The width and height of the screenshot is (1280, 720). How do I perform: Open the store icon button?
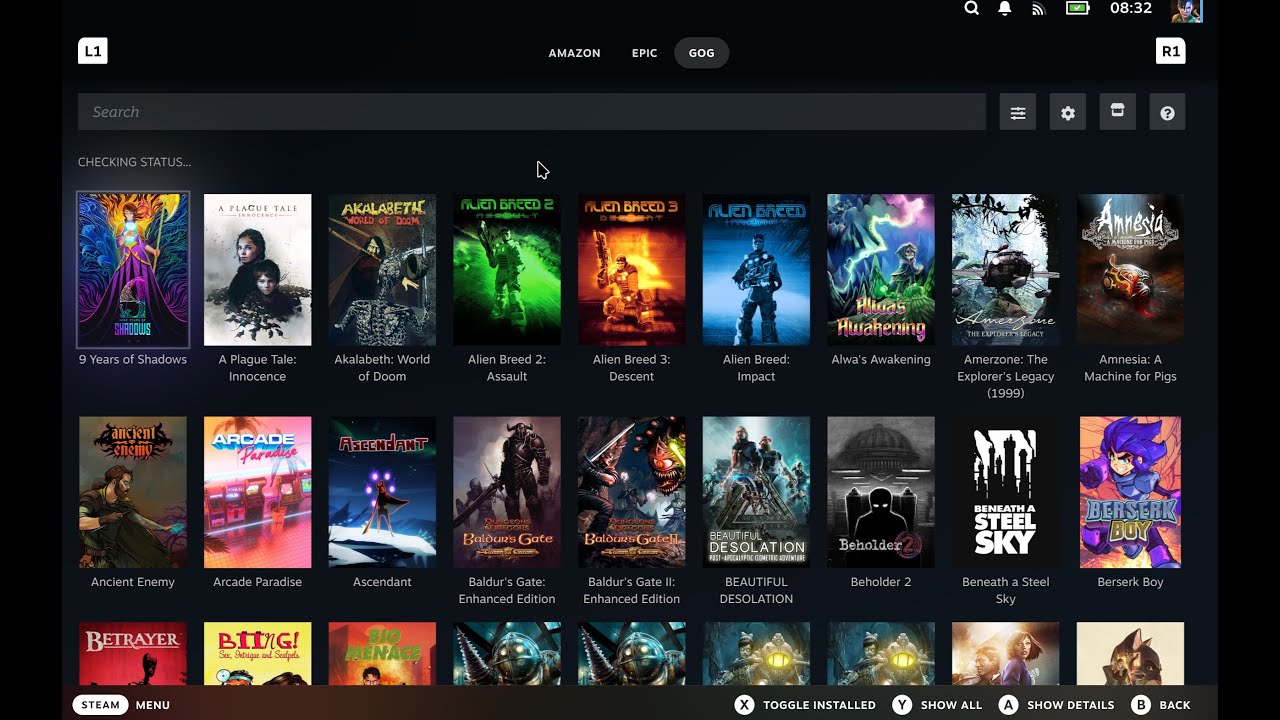[x=1118, y=112]
